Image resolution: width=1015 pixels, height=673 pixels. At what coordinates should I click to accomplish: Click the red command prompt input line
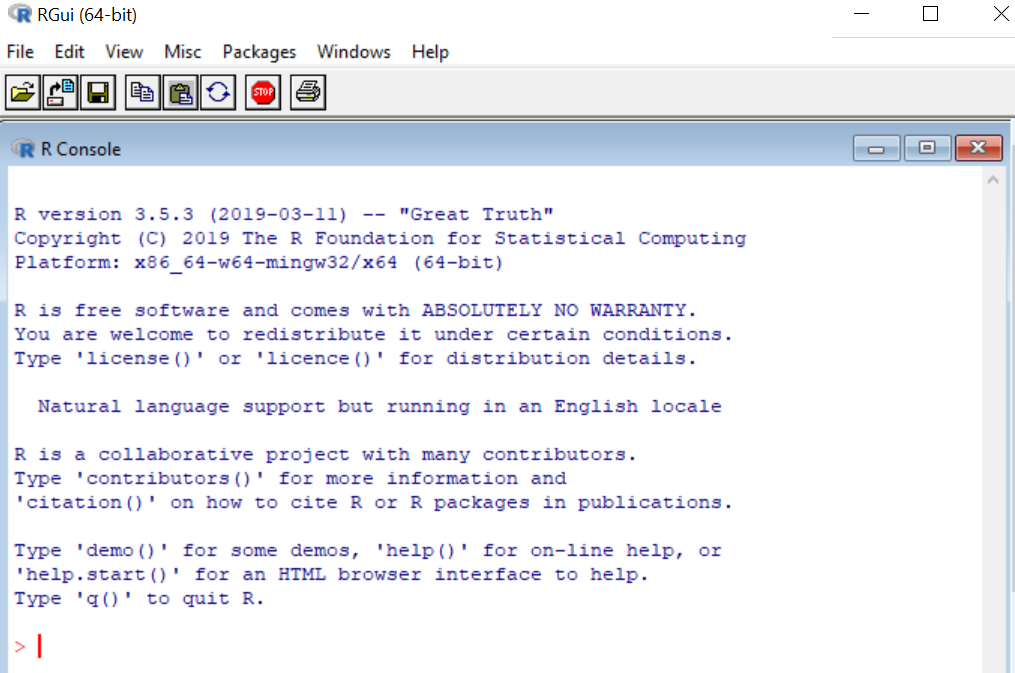(496, 646)
